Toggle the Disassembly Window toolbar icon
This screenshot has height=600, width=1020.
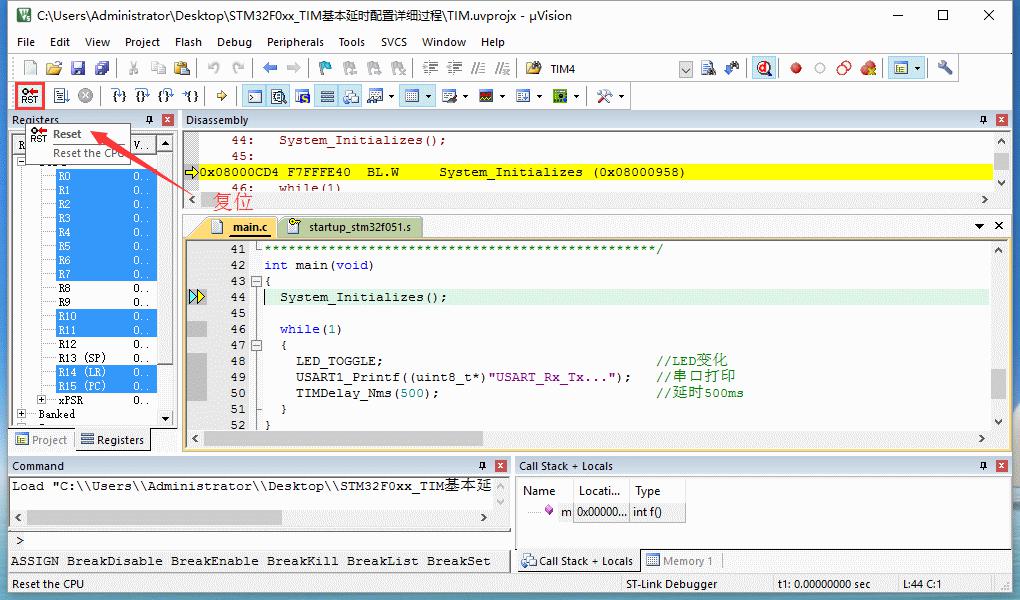(279, 97)
